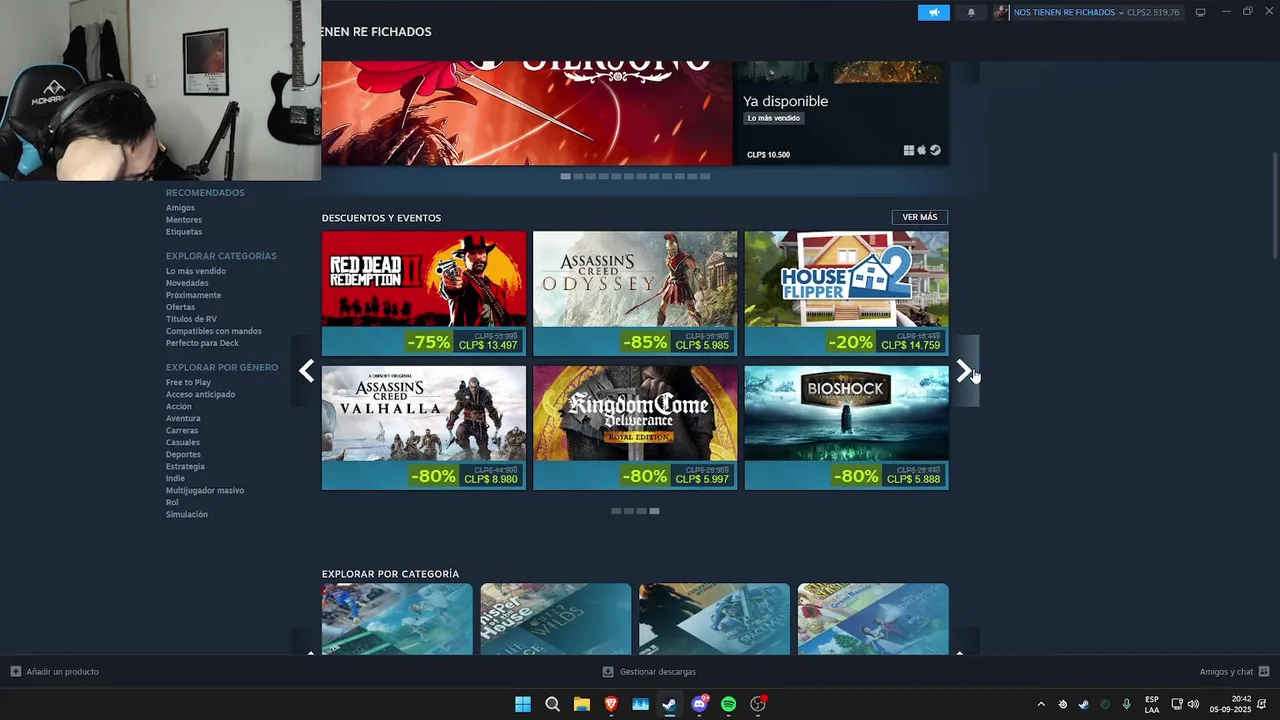Image resolution: width=1280 pixels, height=720 pixels.
Task: Click the Steam platform icon on the featured game
Action: [935, 150]
